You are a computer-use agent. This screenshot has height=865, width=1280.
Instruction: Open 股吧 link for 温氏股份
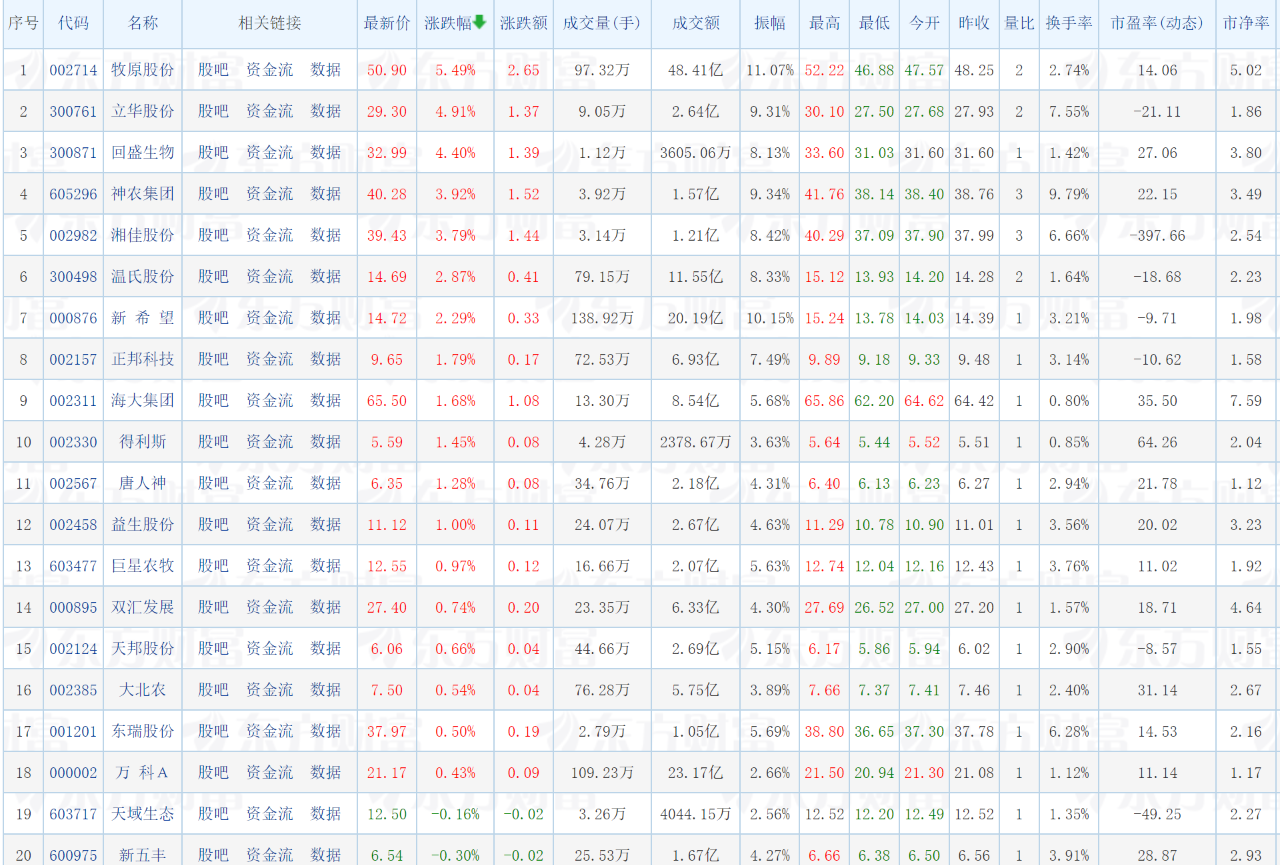pos(213,276)
